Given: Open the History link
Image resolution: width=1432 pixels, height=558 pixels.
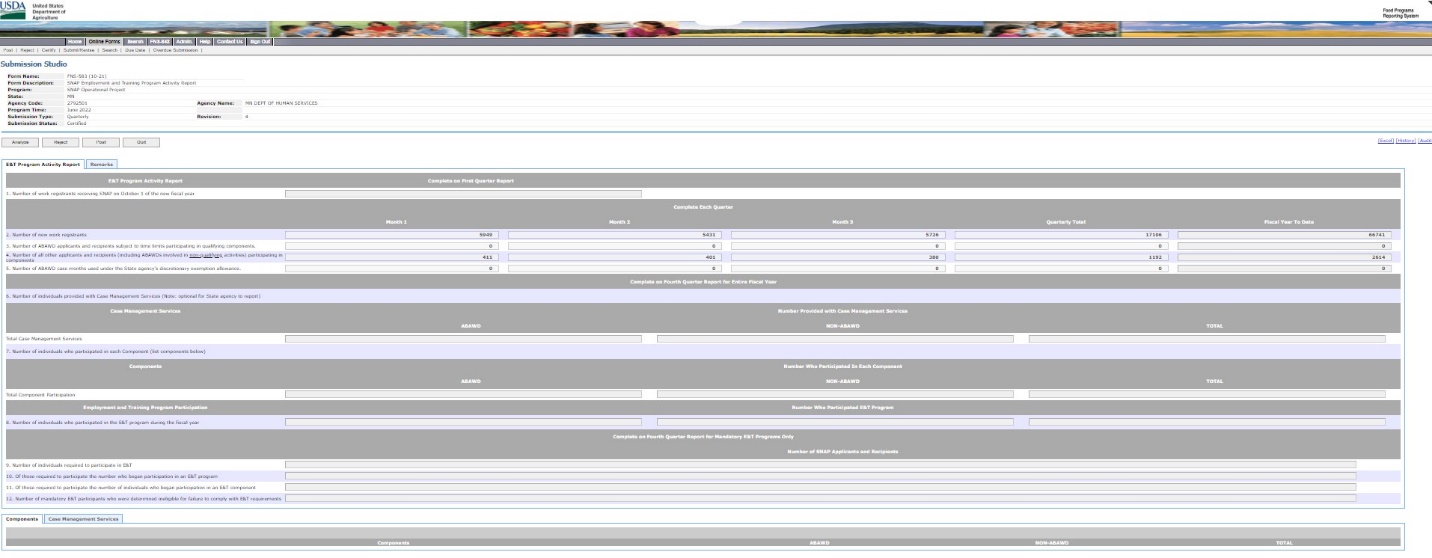Looking at the screenshot, I should point(1405,141).
